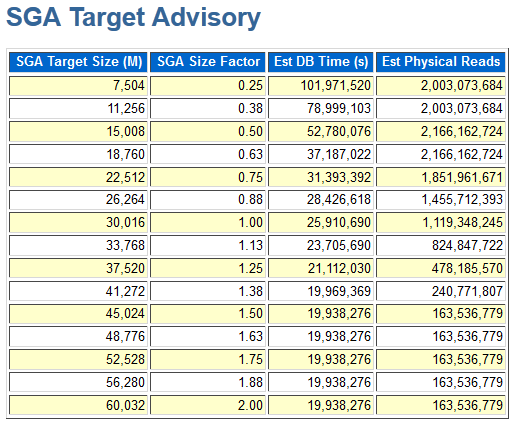The width and height of the screenshot is (525, 428).
Task: Click the 19,969,369 DB time cell
Action: pyautogui.click(x=320, y=291)
